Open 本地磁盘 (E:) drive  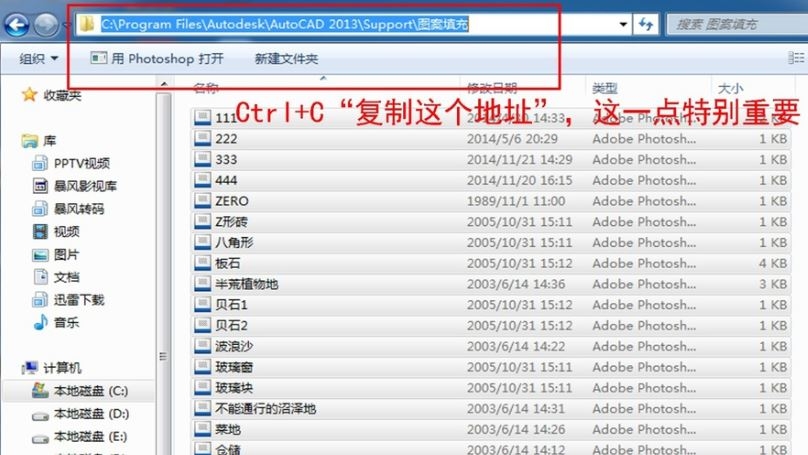pyautogui.click(x=80, y=436)
